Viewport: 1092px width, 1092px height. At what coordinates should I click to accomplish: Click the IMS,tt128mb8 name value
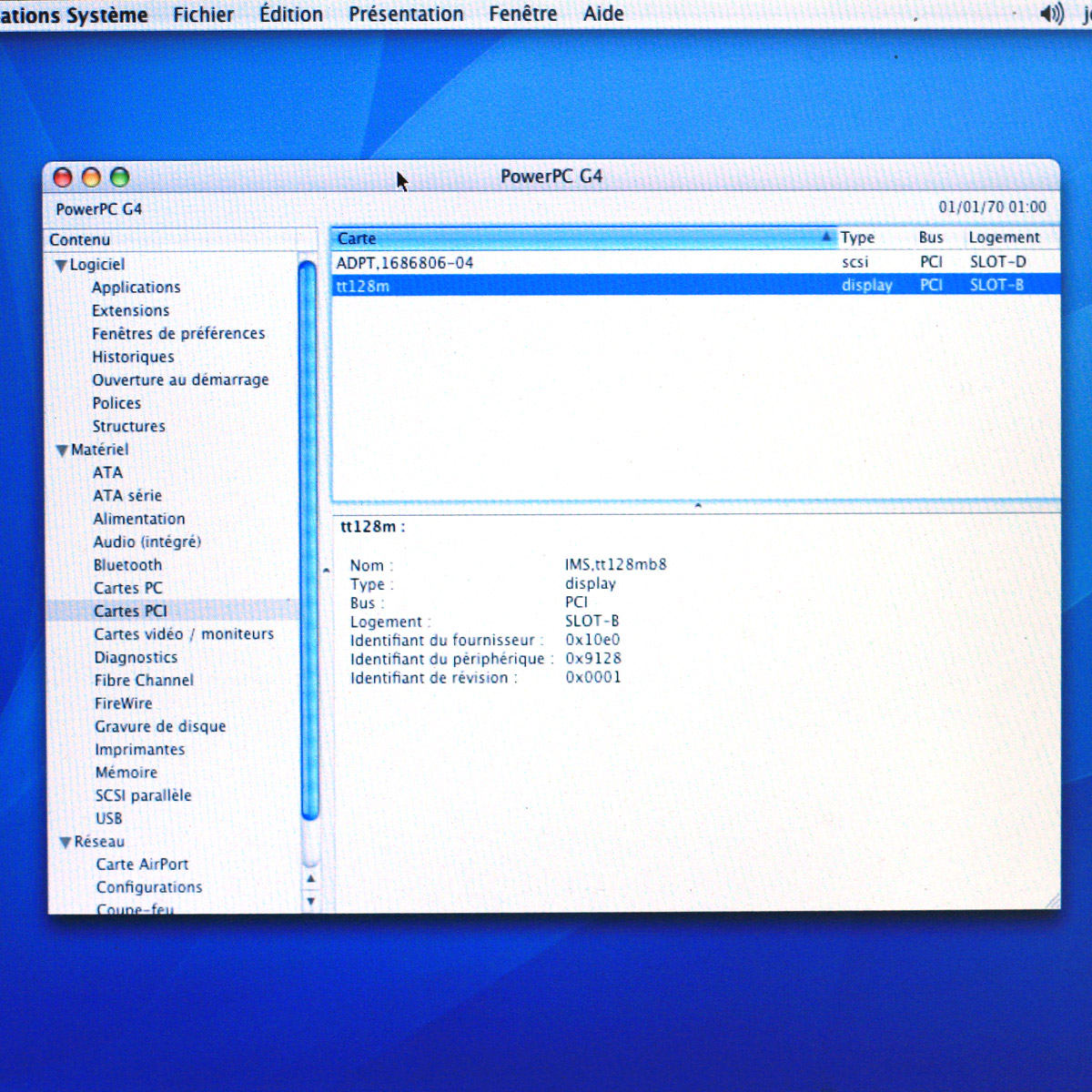coord(615,564)
